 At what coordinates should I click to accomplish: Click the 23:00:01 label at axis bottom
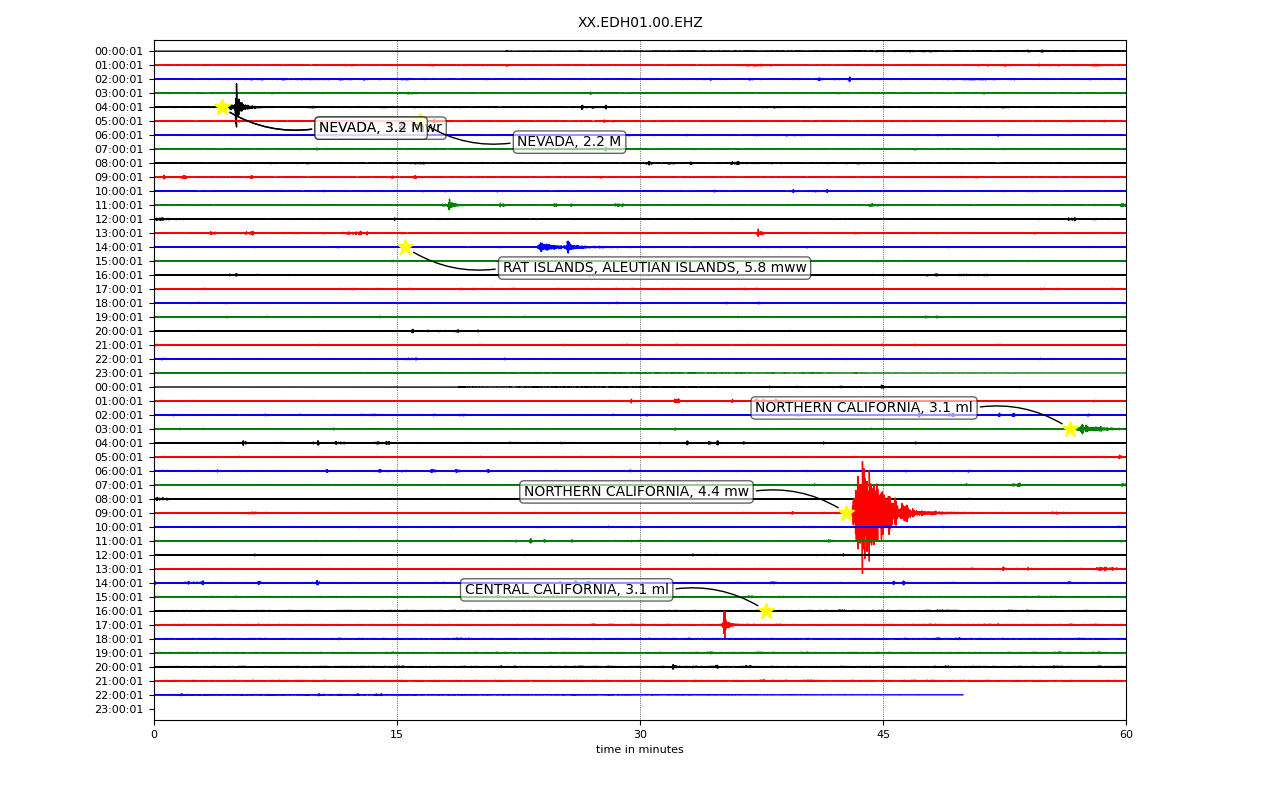coord(119,709)
